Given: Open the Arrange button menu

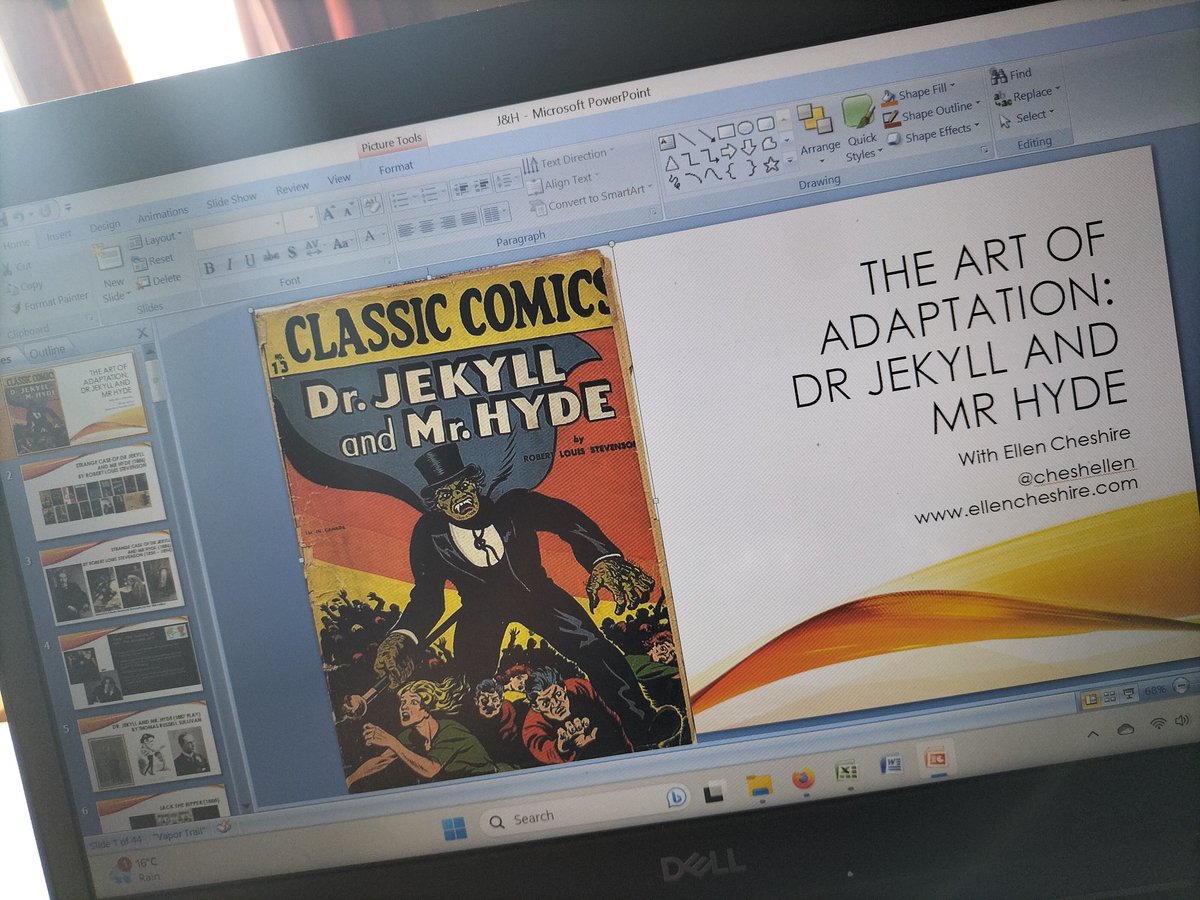Looking at the screenshot, I should click(x=819, y=130).
